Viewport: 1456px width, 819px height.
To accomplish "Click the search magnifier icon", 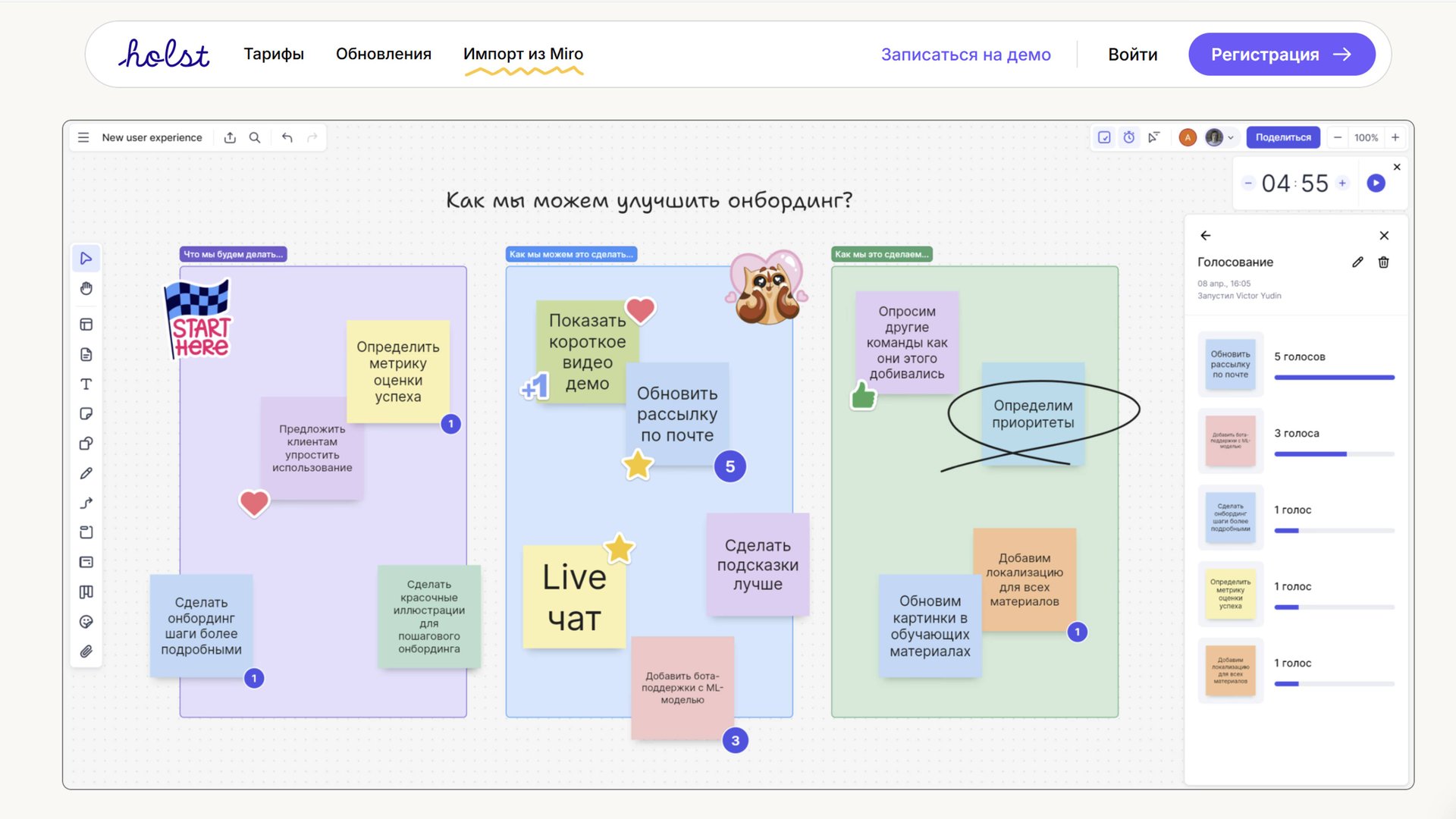I will pyautogui.click(x=255, y=137).
